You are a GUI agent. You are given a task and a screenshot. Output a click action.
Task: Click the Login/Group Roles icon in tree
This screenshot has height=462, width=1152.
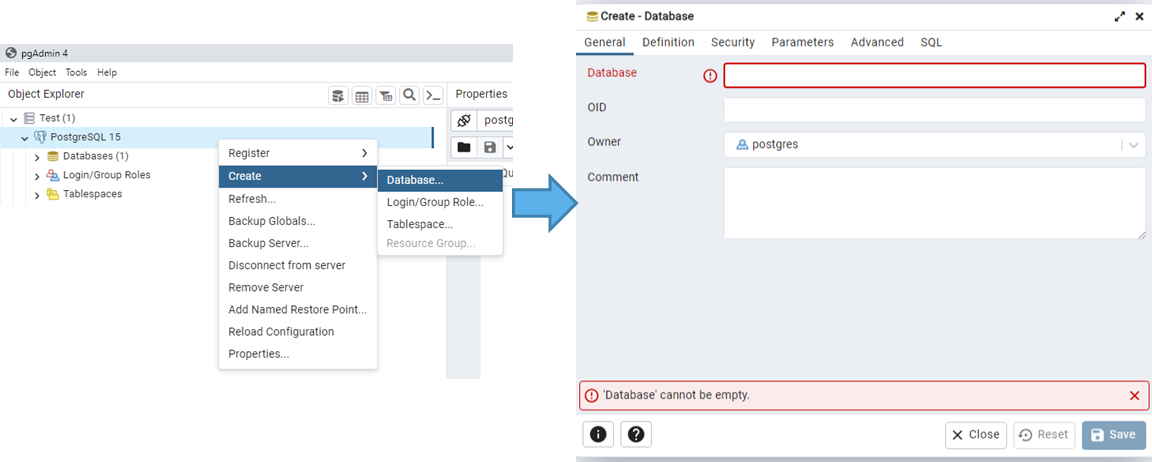click(x=53, y=175)
